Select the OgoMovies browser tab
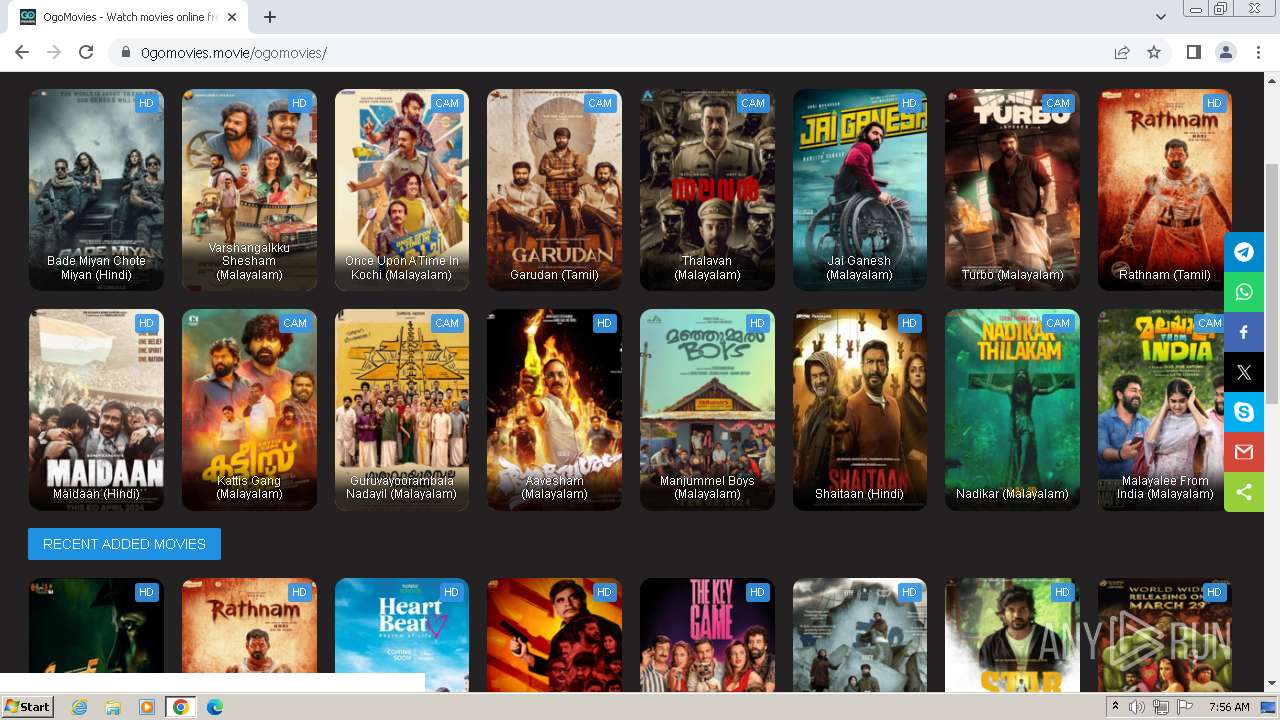The image size is (1280, 720). coord(130,17)
